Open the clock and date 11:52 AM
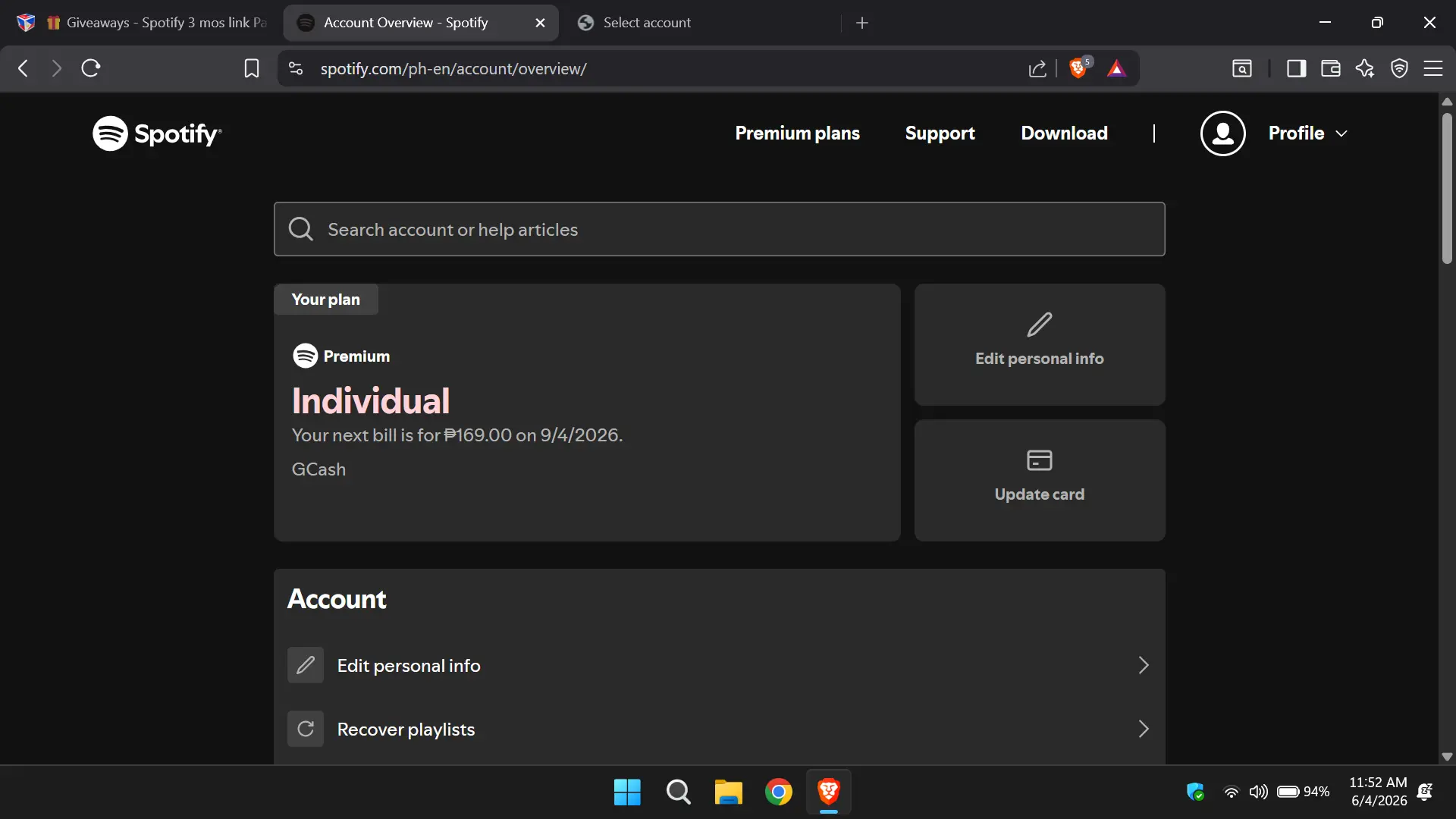 [x=1378, y=792]
